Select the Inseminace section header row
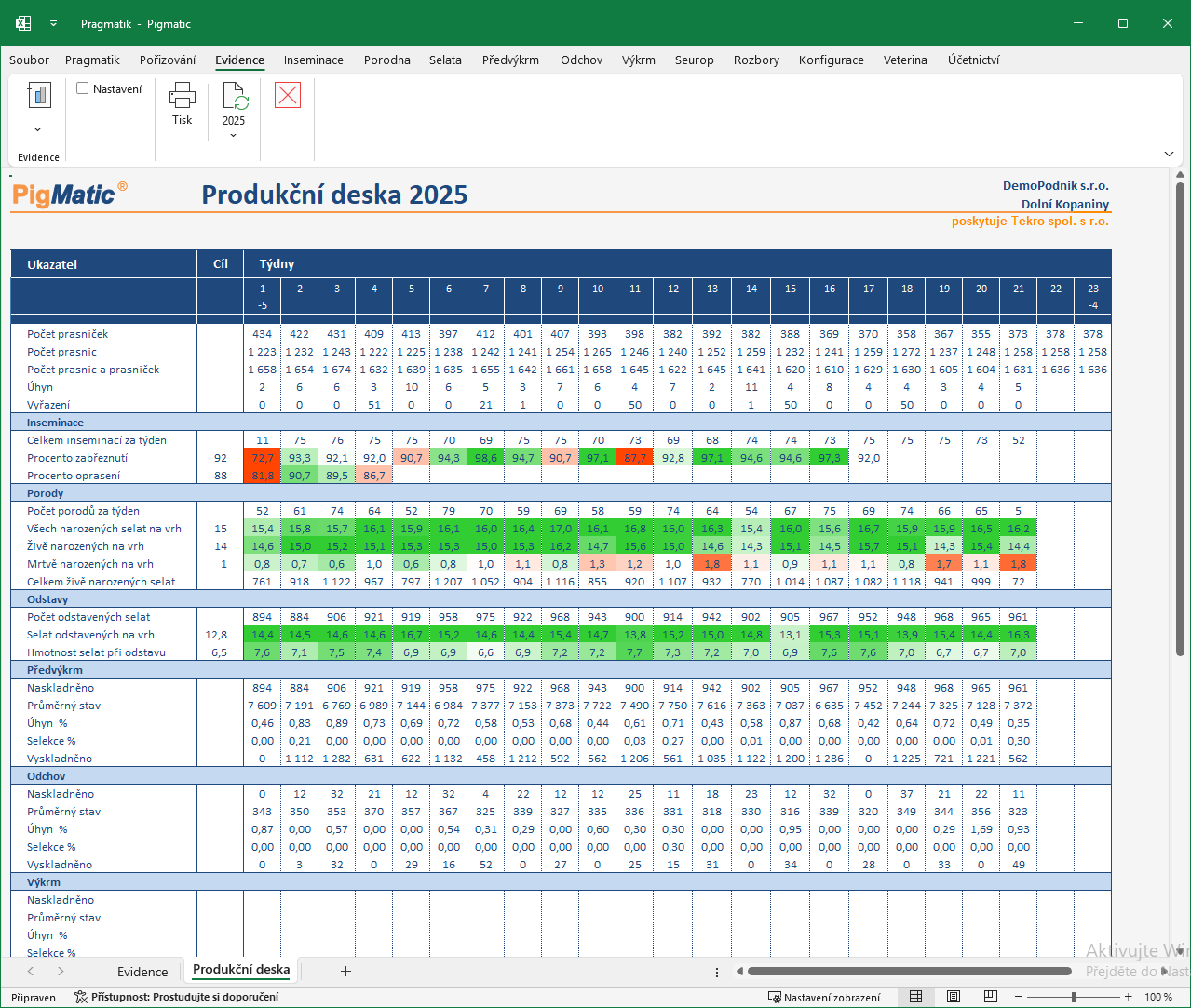 click(562, 423)
